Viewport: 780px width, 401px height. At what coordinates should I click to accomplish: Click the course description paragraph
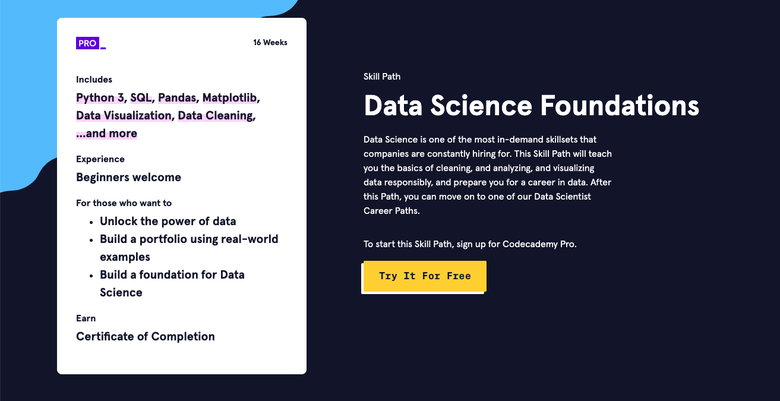[488, 175]
